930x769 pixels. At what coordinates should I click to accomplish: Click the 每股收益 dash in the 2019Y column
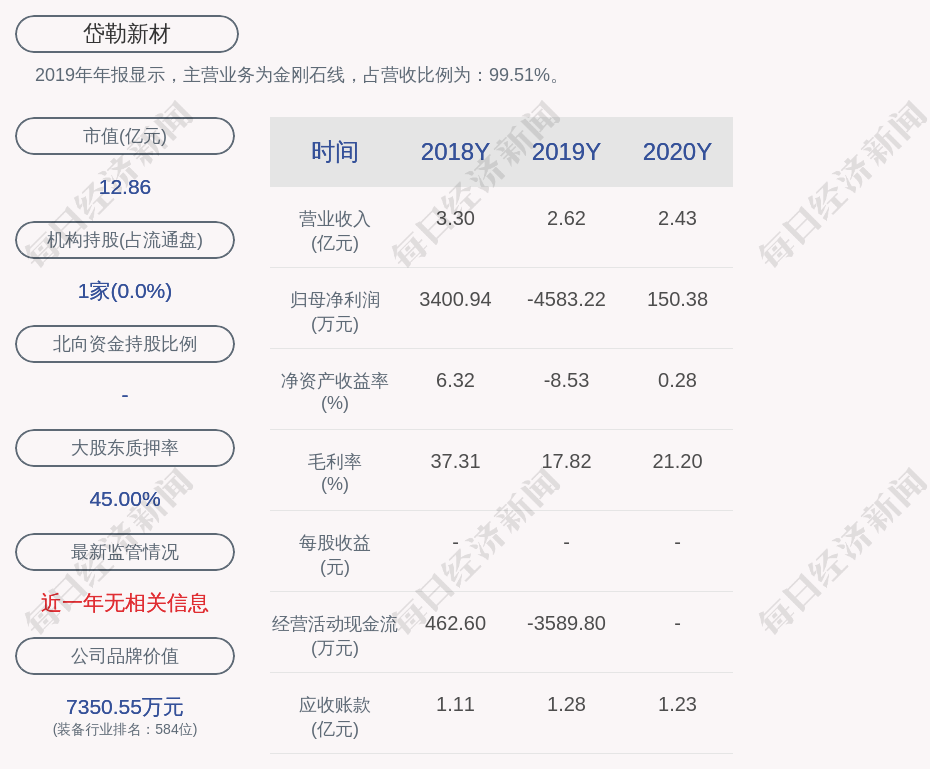pyautogui.click(x=566, y=542)
